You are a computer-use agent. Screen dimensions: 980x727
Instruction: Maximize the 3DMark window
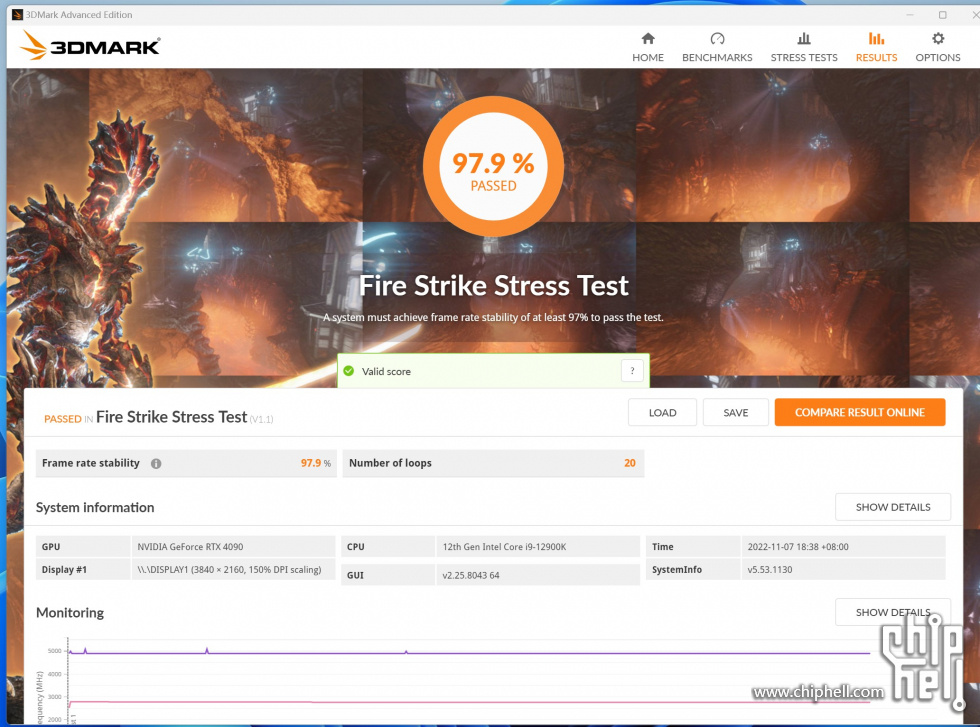click(942, 14)
